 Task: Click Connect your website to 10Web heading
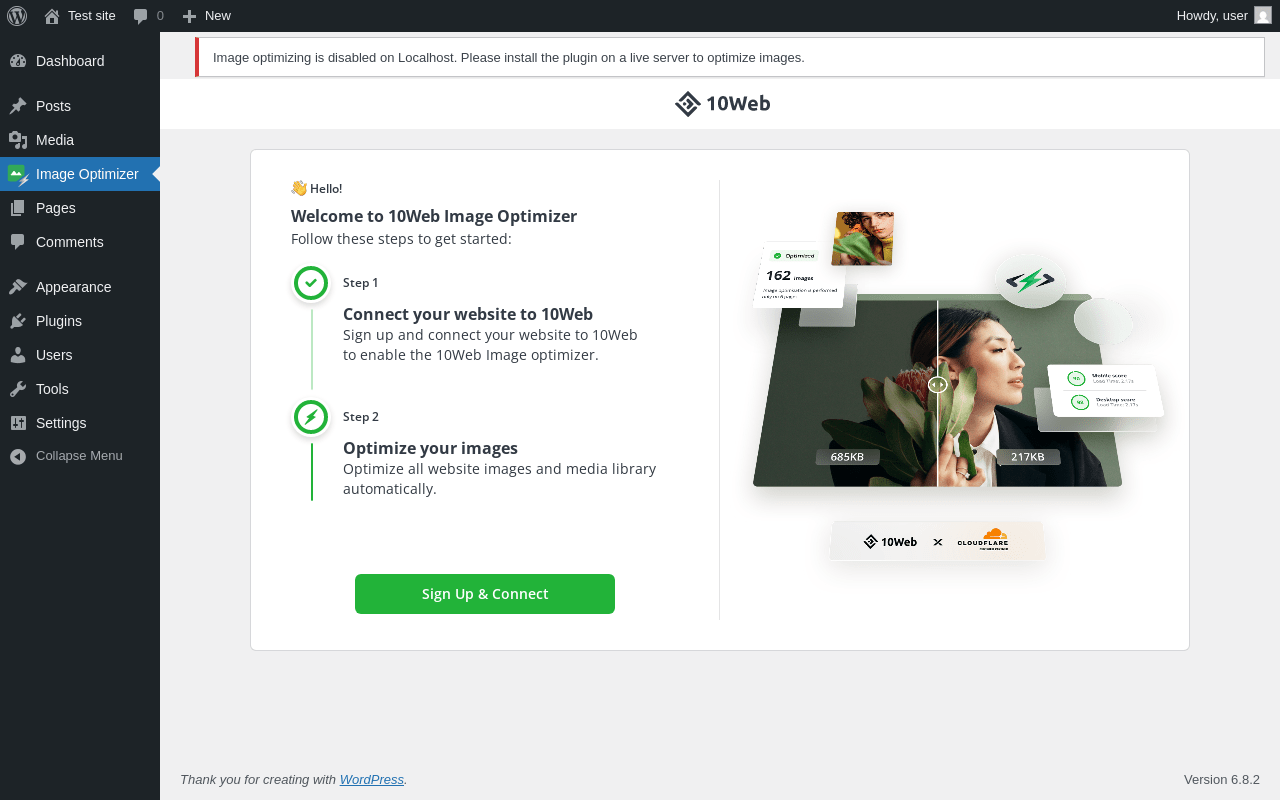coord(468,314)
